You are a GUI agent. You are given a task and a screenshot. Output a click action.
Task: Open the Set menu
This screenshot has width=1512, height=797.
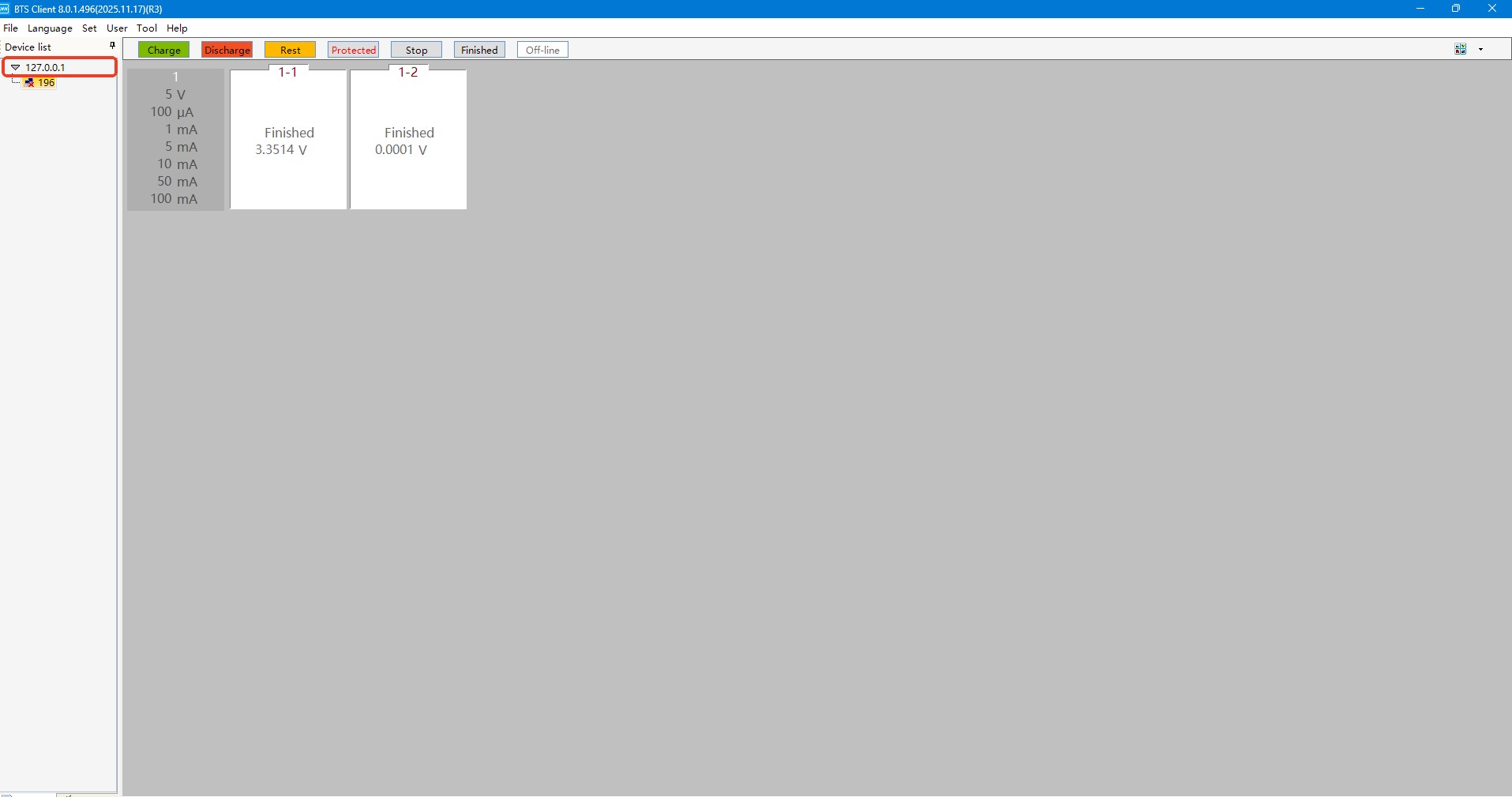pyautogui.click(x=89, y=28)
